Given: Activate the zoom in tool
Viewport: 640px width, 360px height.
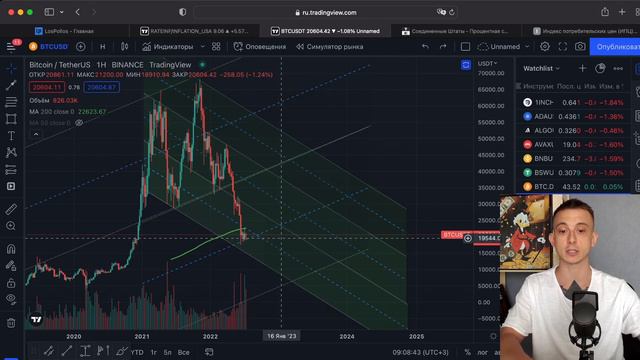Looking at the screenshot, I should (x=11, y=226).
